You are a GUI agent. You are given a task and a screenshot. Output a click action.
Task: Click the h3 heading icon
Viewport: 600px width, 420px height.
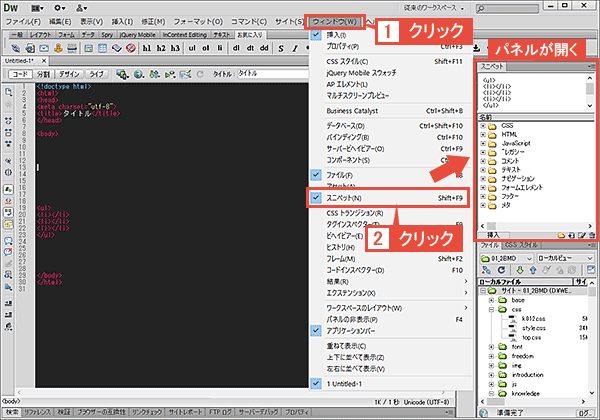tap(175, 48)
